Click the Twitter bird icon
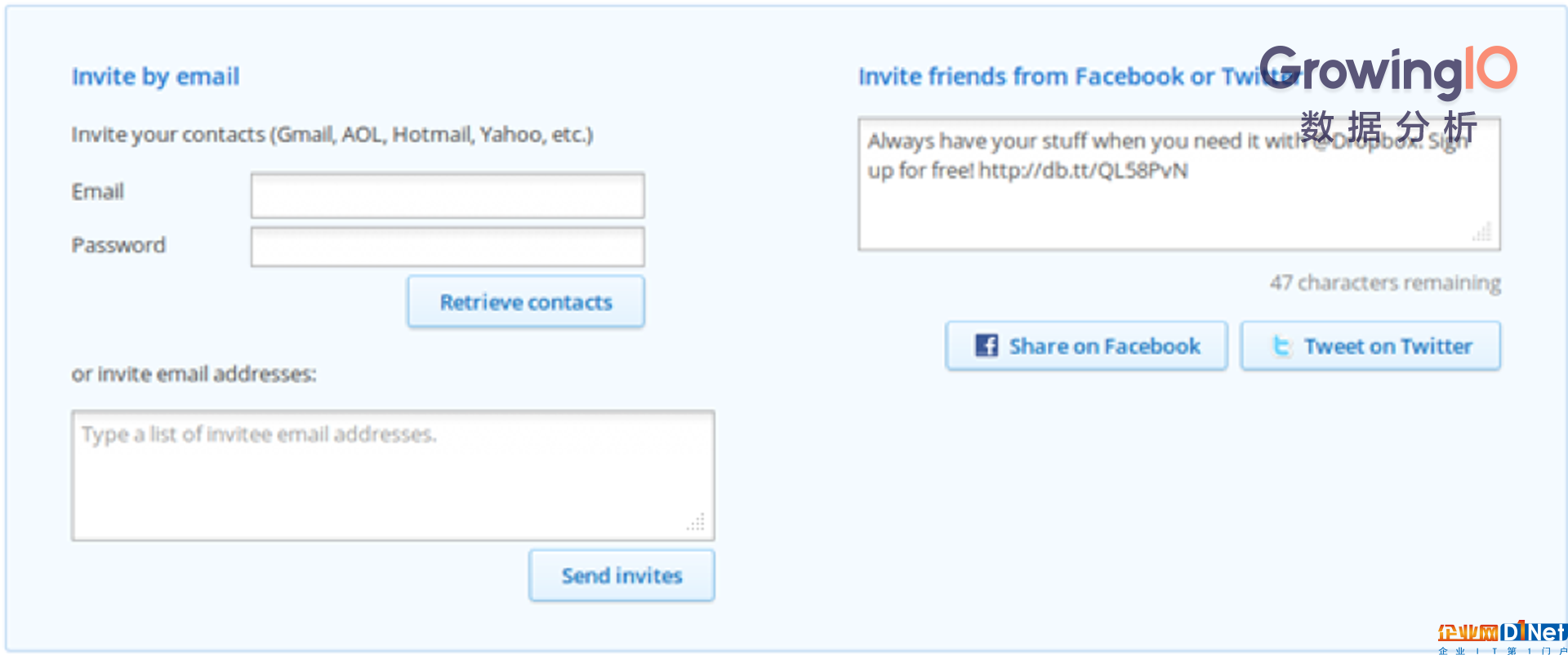 coord(1282,346)
